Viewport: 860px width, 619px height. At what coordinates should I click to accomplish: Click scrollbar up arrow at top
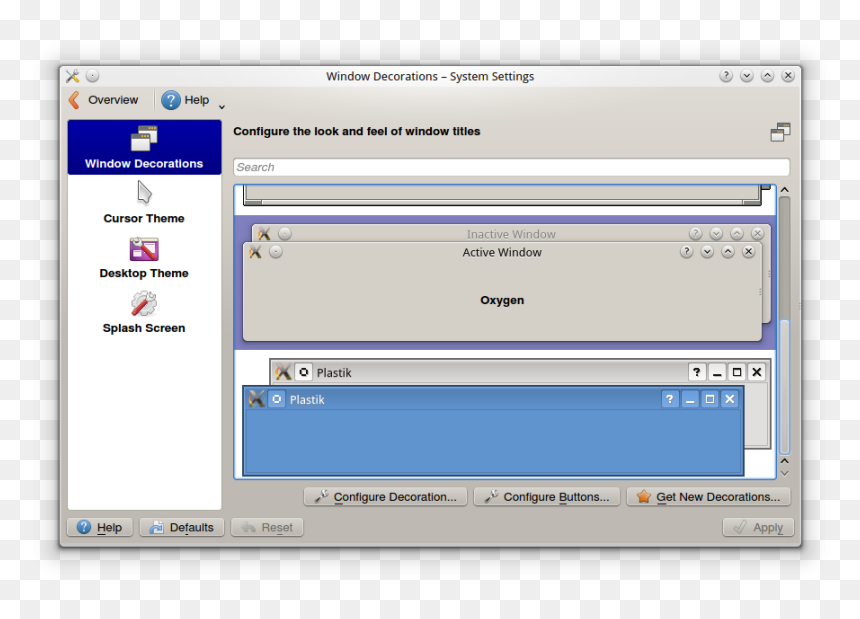pyautogui.click(x=785, y=190)
